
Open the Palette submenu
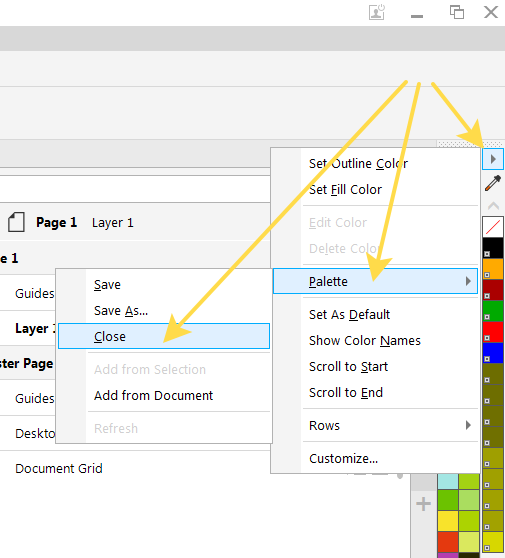tap(375, 281)
